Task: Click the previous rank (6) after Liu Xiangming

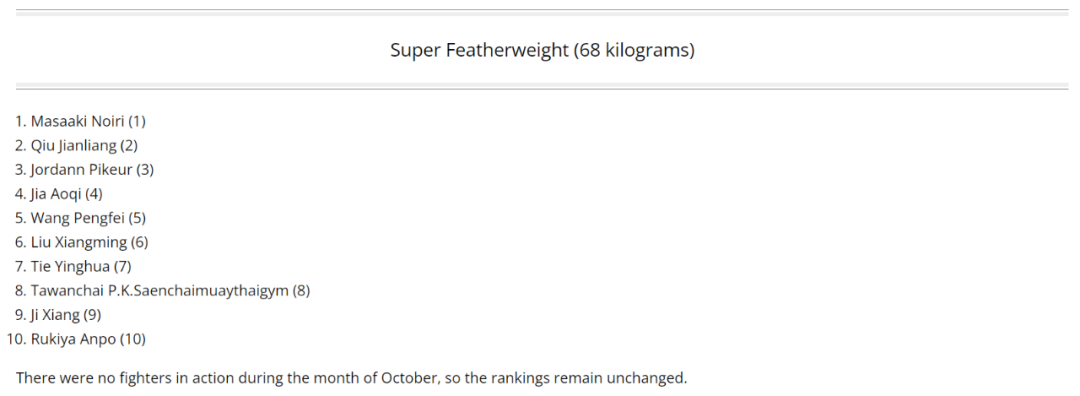Action: 140,242
